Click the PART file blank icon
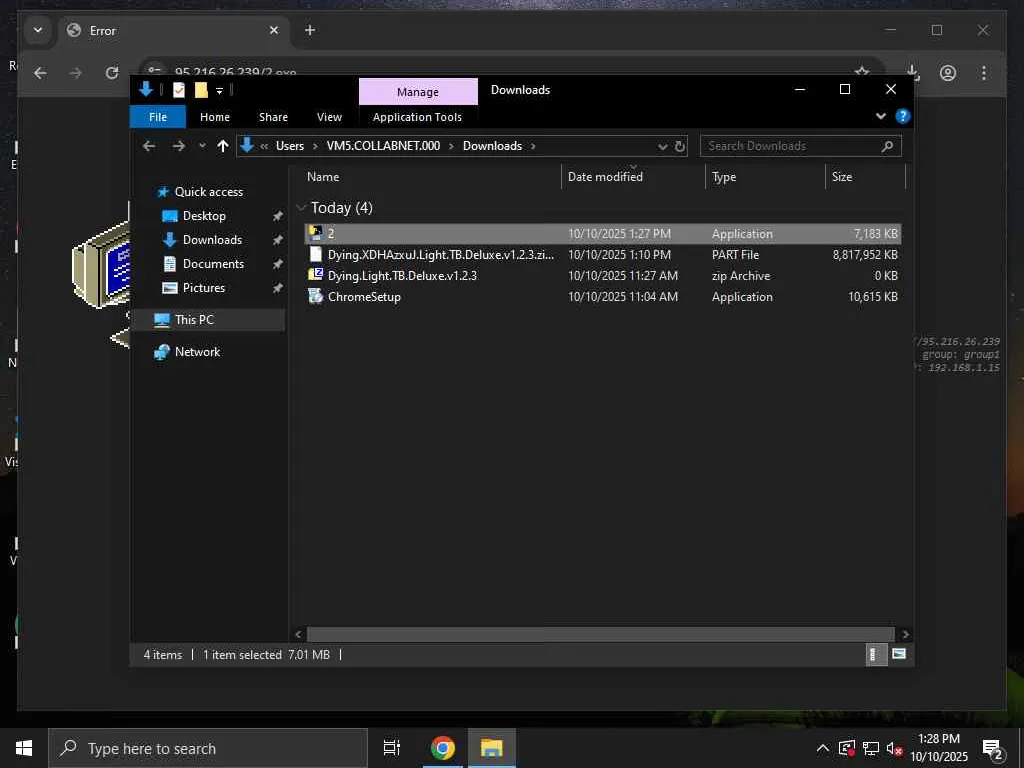The image size is (1024, 768). click(x=315, y=254)
